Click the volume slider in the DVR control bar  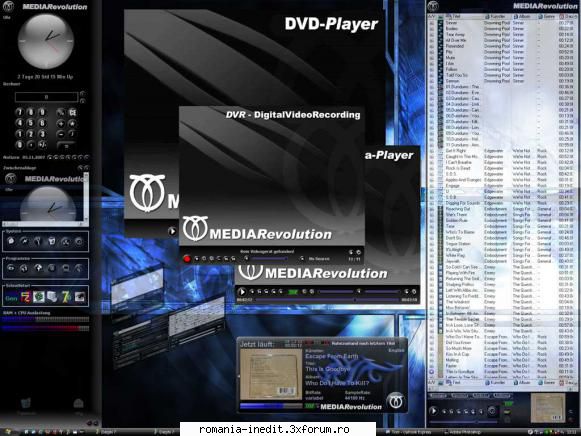tap(269, 259)
